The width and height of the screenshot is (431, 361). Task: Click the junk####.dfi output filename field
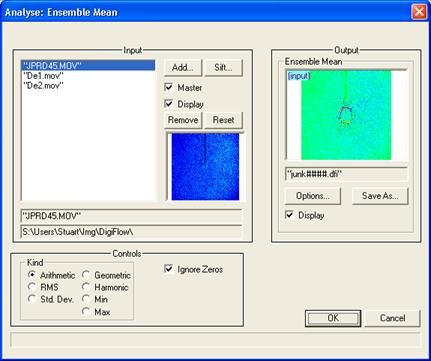pyautogui.click(x=346, y=174)
